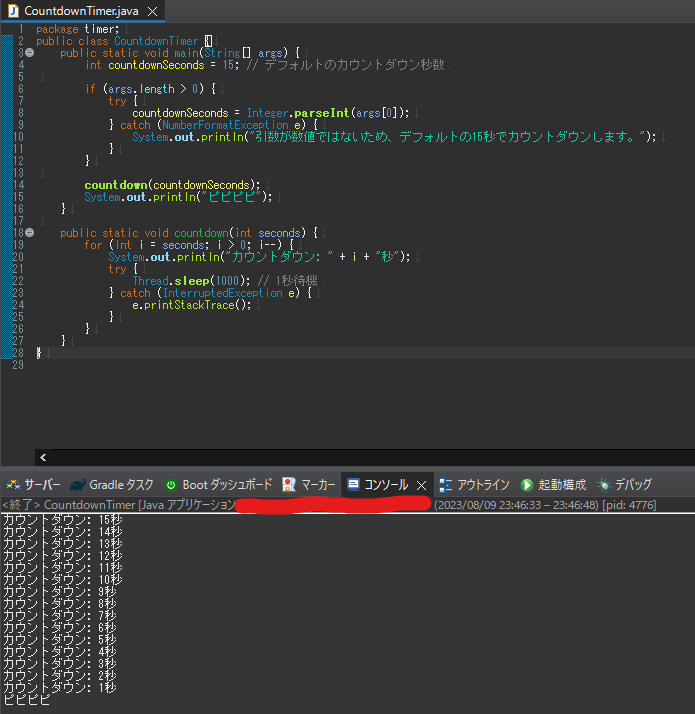Select the CountdownTimer.java editor tab
The height and width of the screenshot is (714, 695).
80,11
